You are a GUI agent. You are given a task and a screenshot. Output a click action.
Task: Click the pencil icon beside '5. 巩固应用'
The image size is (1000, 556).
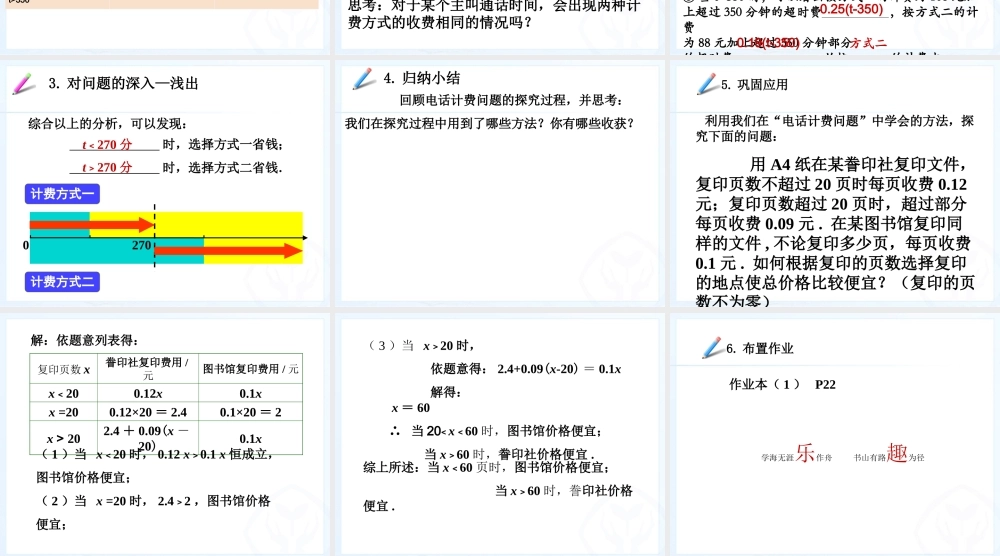click(707, 84)
